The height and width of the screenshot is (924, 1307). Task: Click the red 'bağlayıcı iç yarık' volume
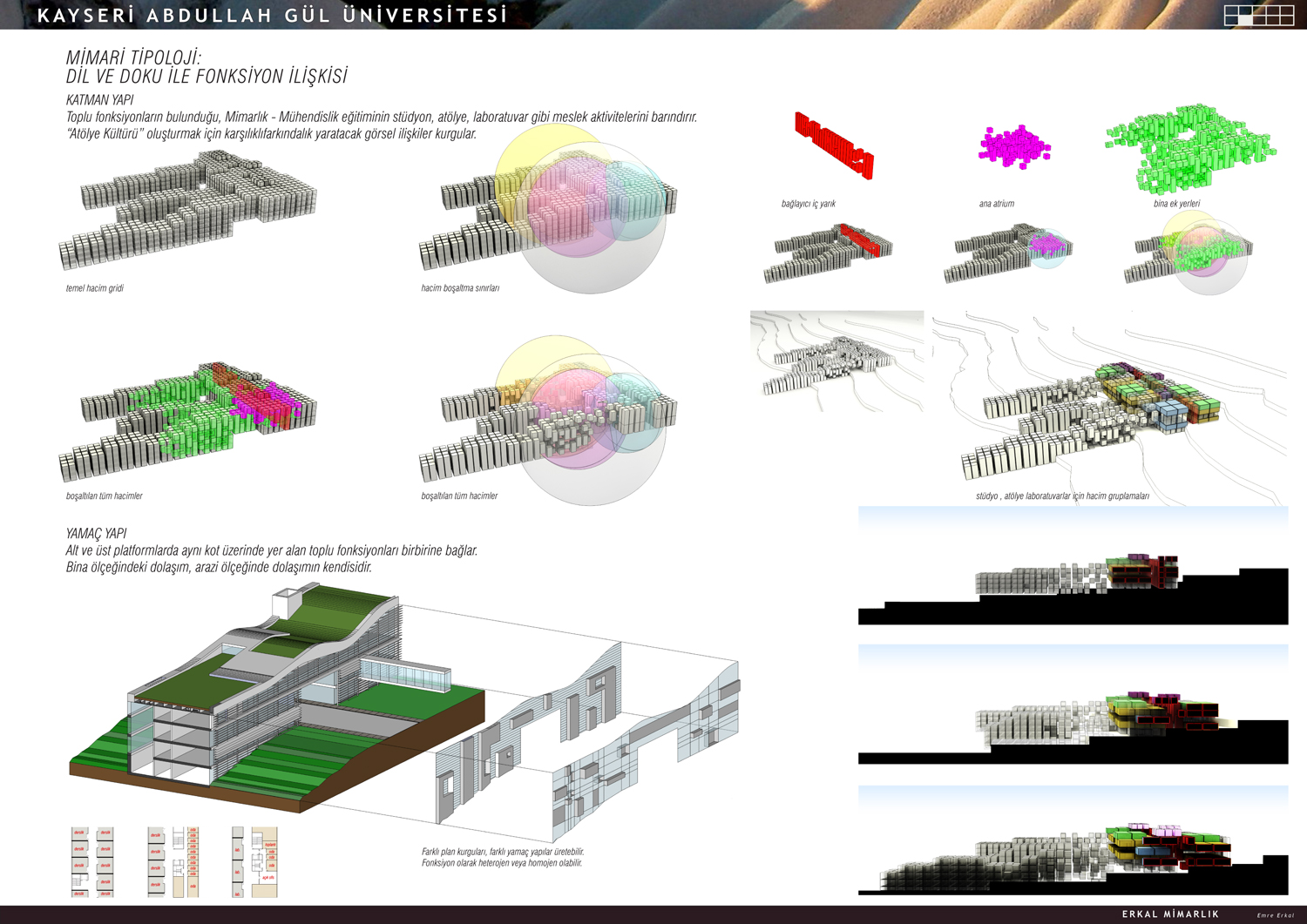pos(833,145)
